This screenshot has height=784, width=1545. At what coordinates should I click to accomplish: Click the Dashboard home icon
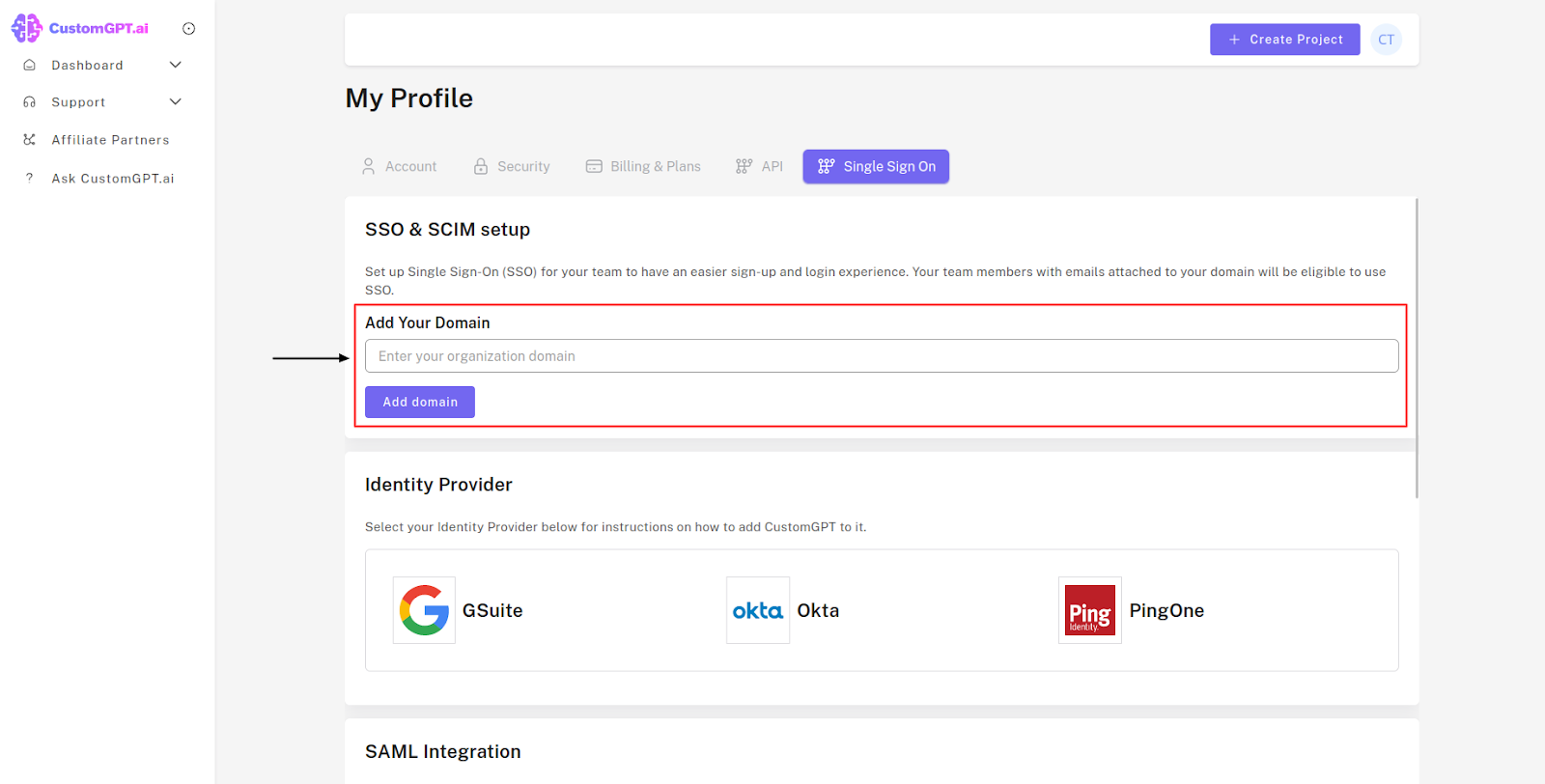click(29, 65)
